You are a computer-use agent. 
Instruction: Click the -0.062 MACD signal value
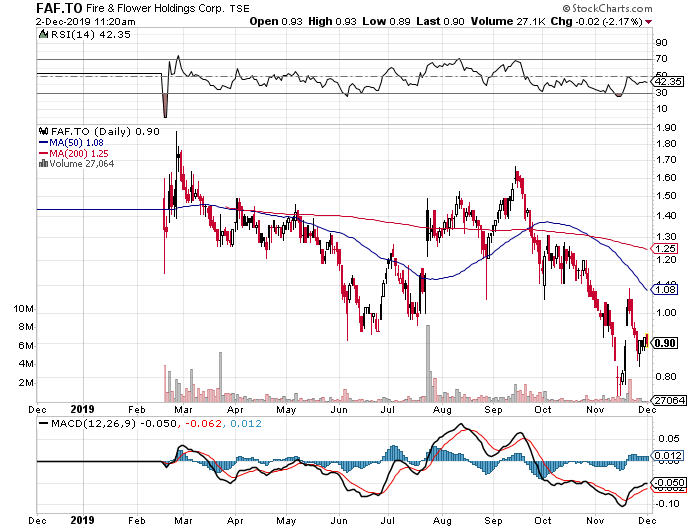tap(203, 424)
